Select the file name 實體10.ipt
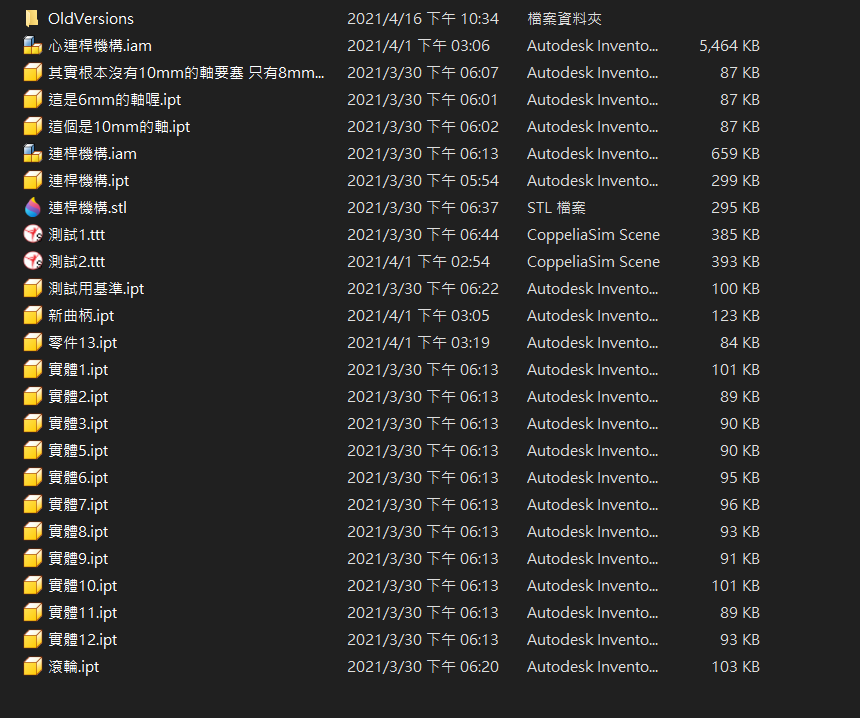 (82, 585)
